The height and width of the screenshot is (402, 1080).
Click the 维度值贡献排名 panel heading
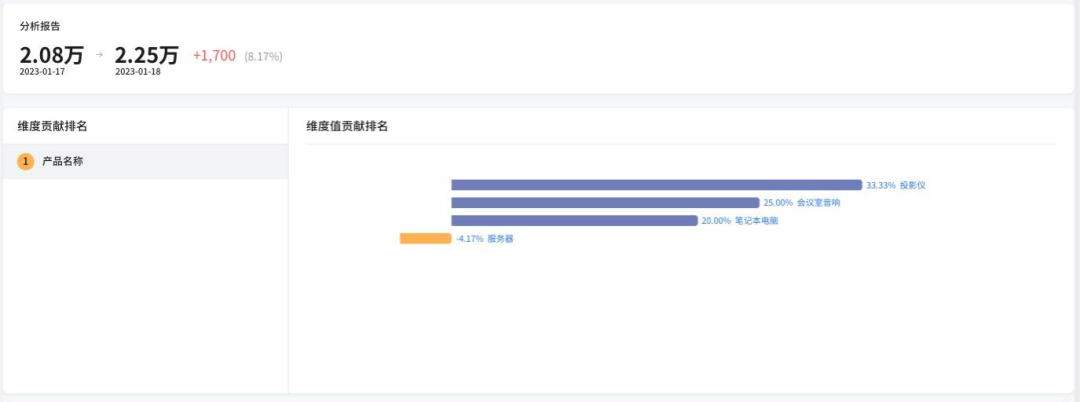pos(347,126)
